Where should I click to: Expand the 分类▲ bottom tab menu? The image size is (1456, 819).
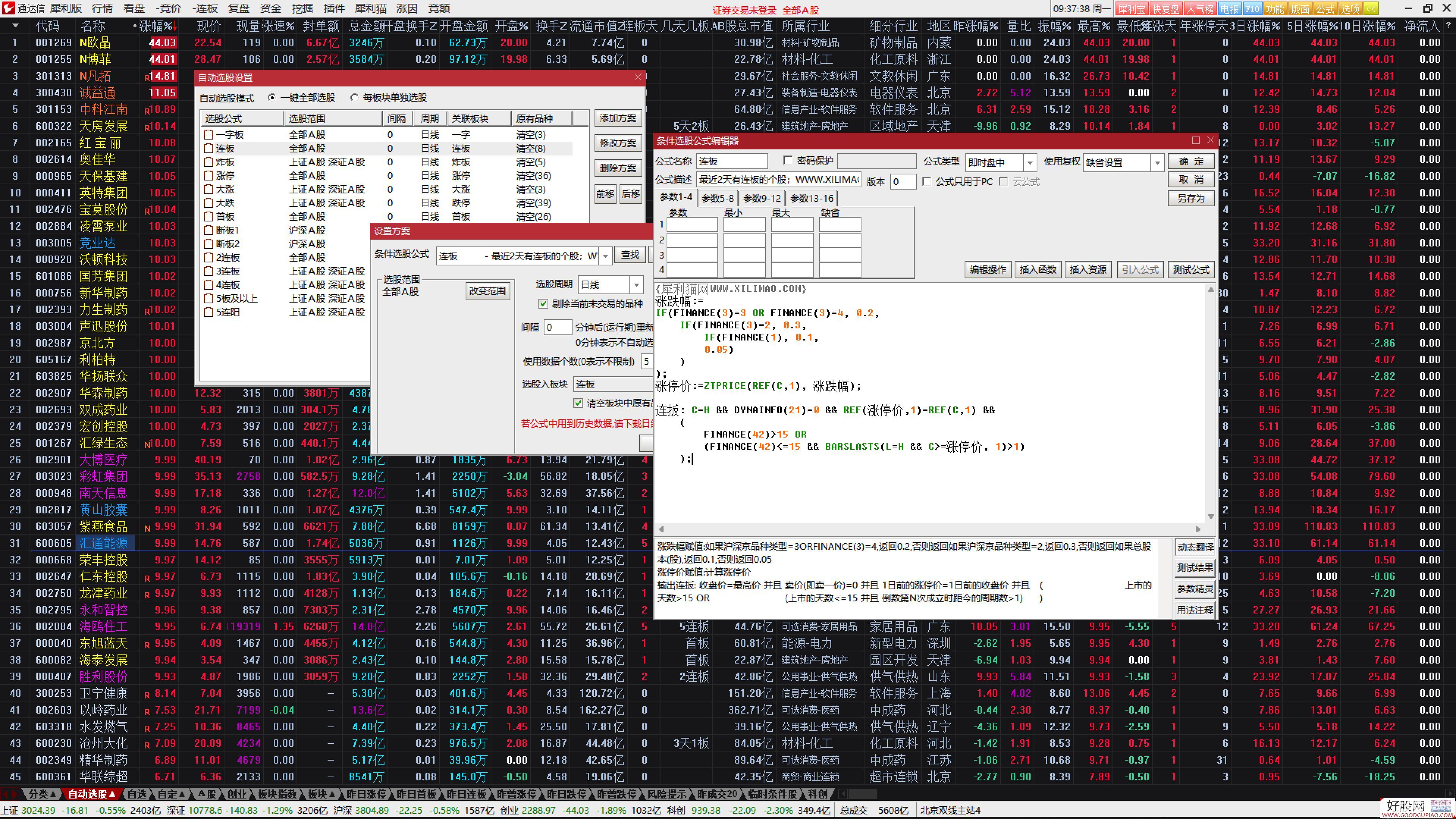pos(42,794)
